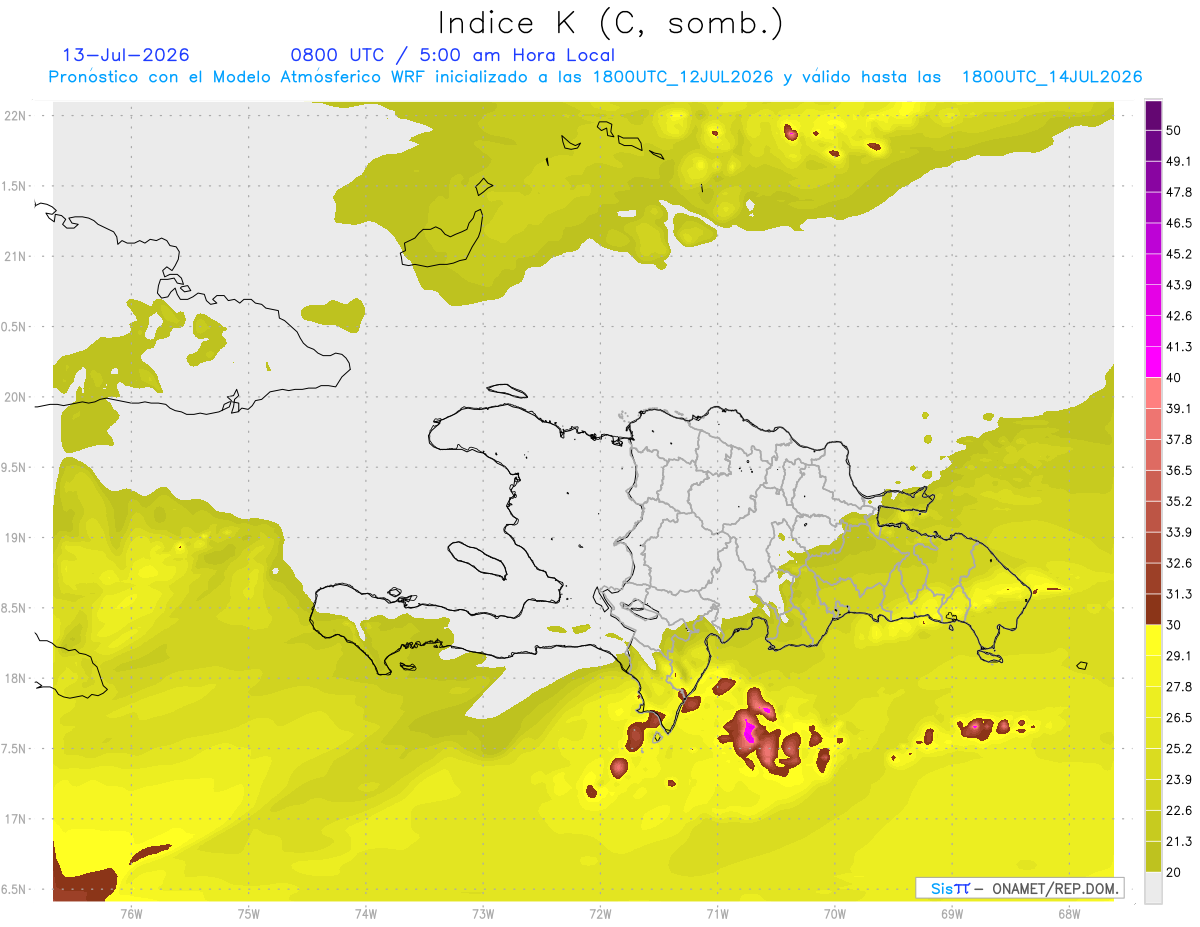
Task: Click the '20N' latitude axis label
Action: click(x=17, y=397)
